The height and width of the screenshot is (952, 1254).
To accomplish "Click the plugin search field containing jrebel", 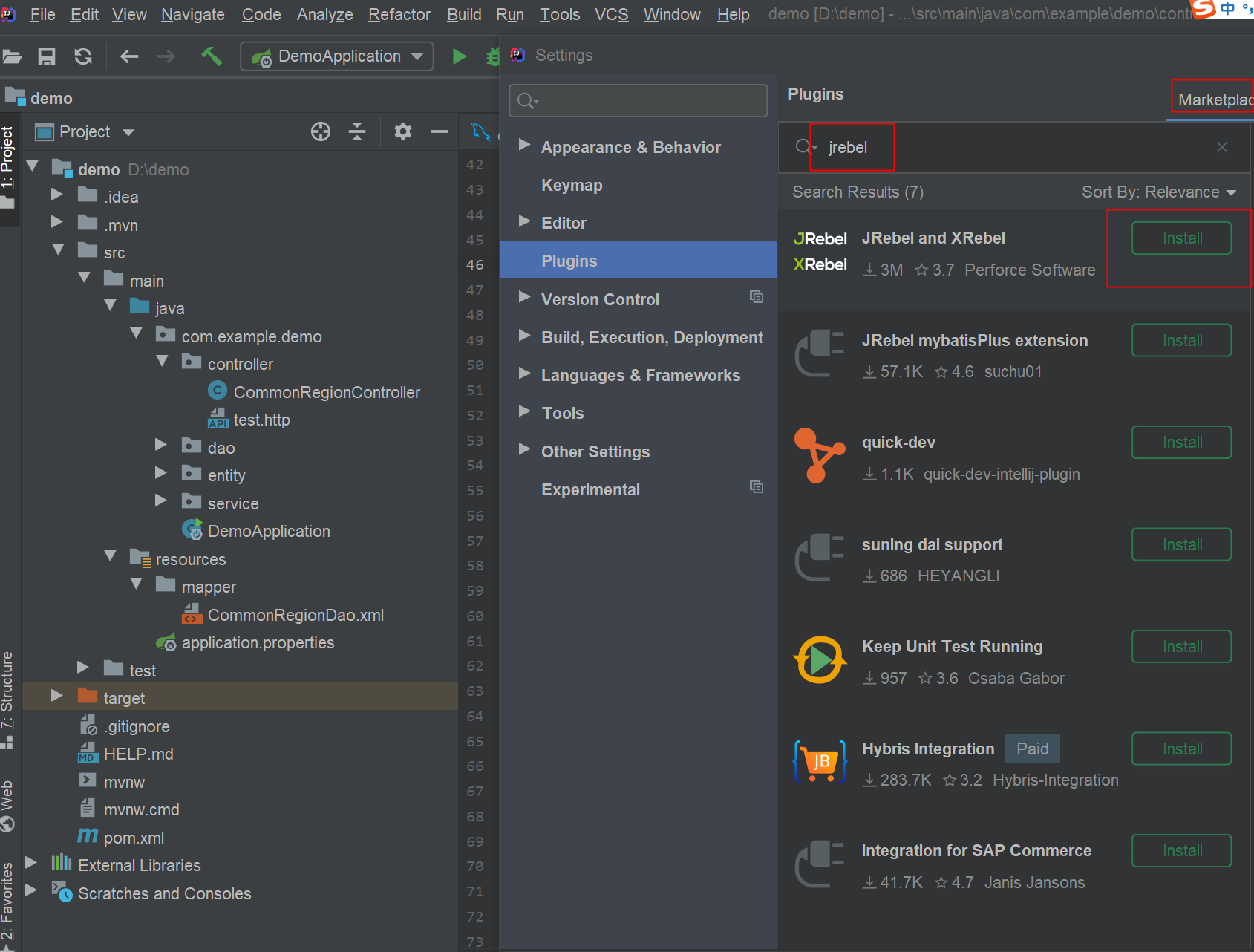I will (x=1013, y=148).
